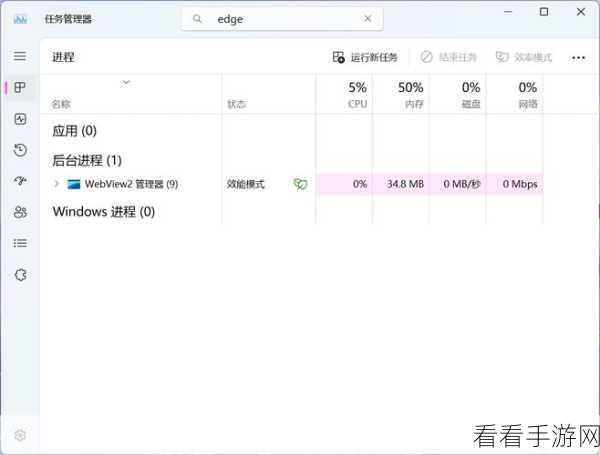Image resolution: width=600 pixels, height=455 pixels.
Task: Click the Efficiency mode toolbar button
Action: (524, 57)
